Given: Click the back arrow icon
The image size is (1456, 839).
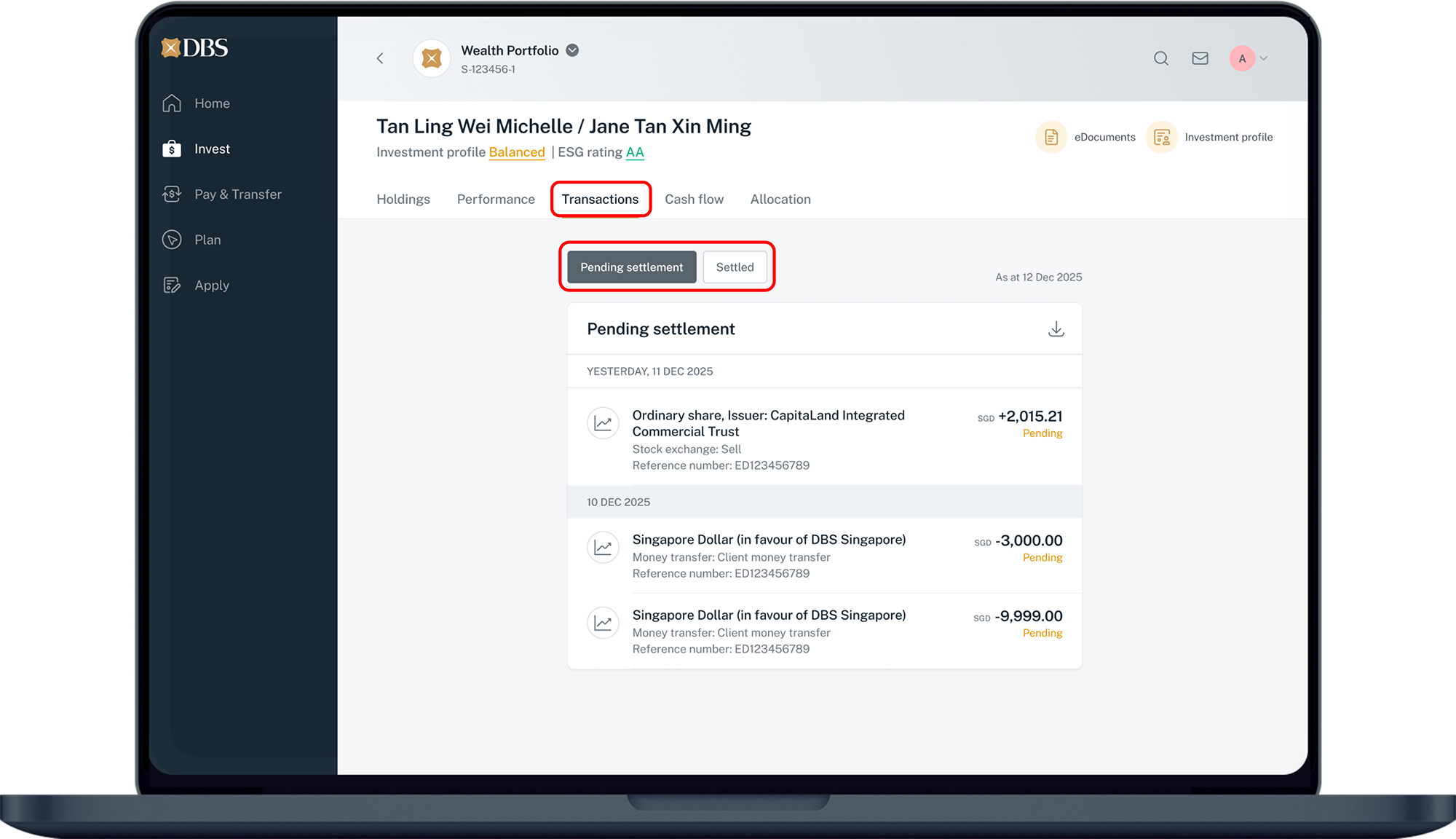Looking at the screenshot, I should (x=380, y=58).
